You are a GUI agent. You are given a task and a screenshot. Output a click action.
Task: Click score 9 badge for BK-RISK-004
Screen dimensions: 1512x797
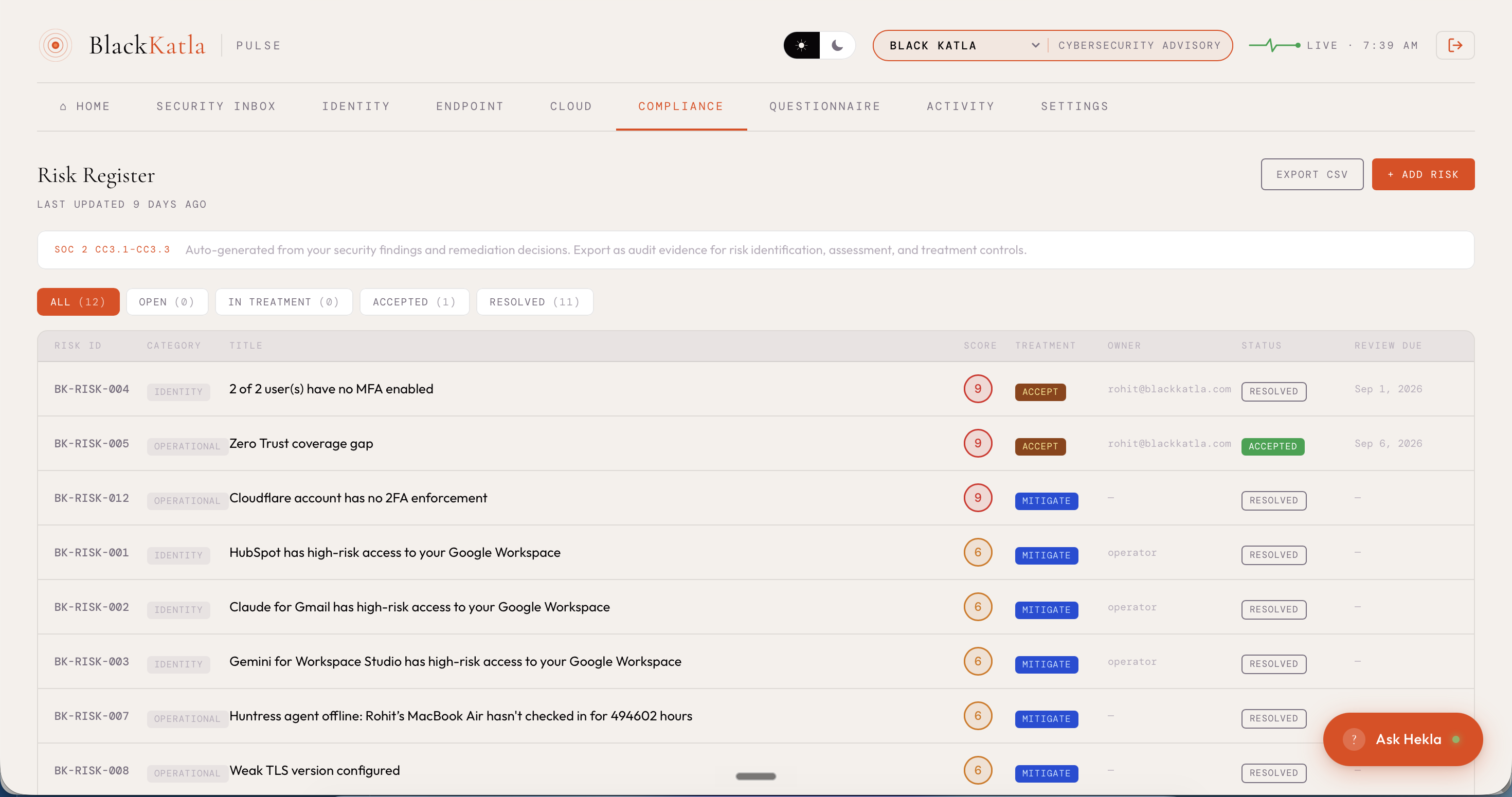977,389
